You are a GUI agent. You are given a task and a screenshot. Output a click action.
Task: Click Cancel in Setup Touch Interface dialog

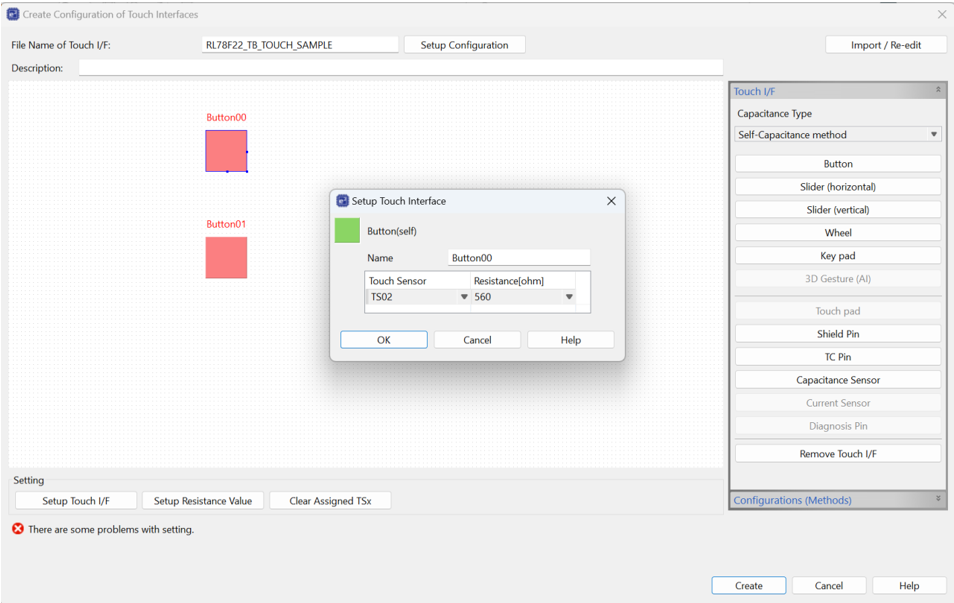point(477,340)
